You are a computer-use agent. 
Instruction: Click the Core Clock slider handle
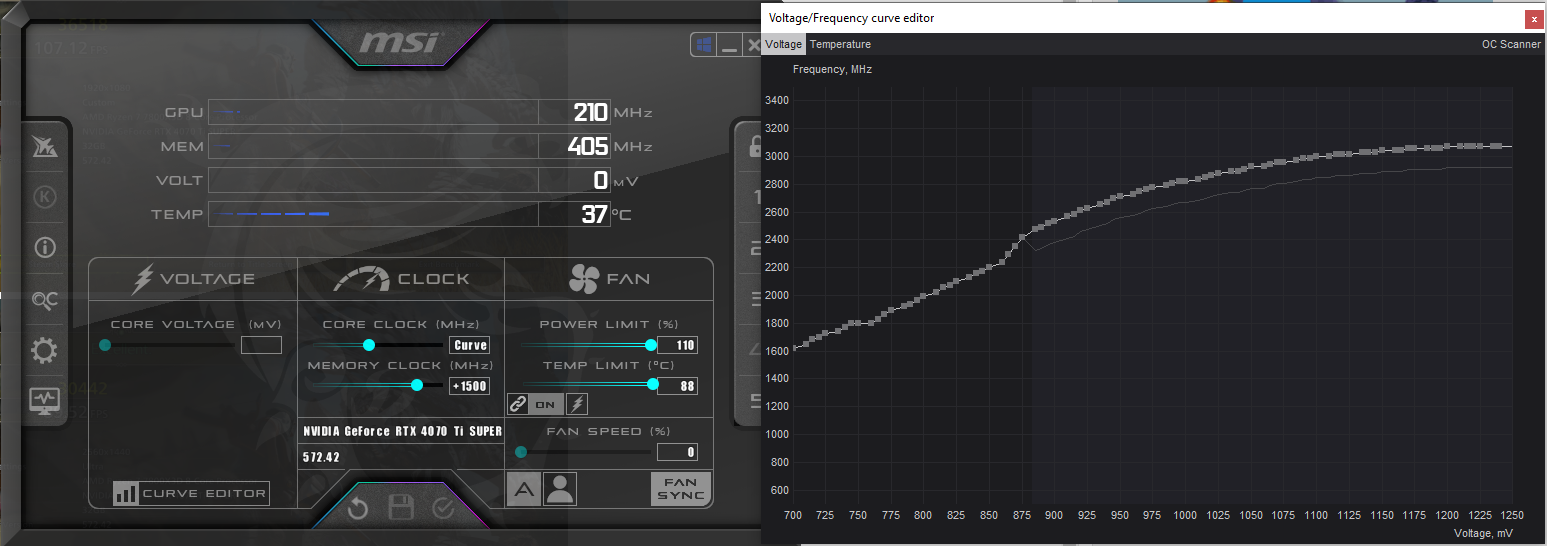tap(369, 345)
